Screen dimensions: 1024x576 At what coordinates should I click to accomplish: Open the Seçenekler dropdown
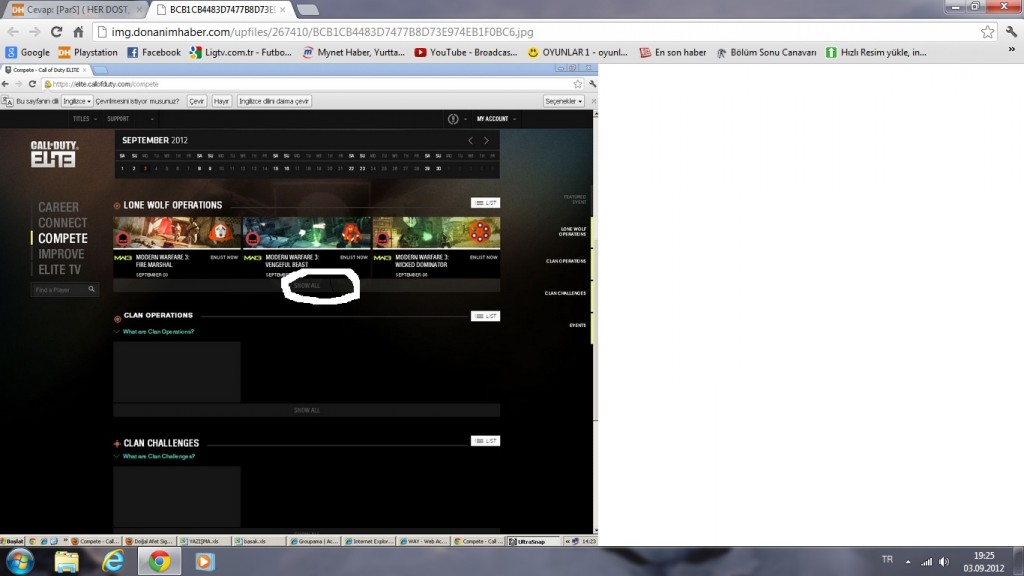pyautogui.click(x=564, y=101)
